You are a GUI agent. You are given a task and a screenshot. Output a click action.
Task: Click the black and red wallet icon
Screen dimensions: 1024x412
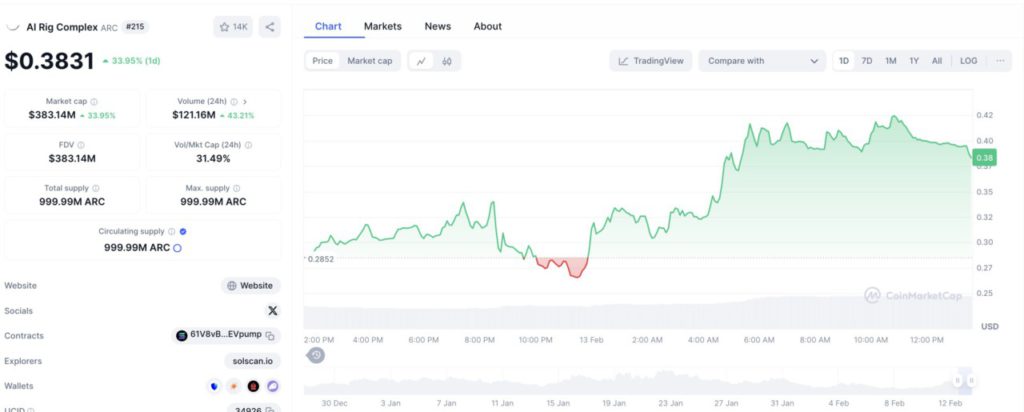(x=253, y=387)
